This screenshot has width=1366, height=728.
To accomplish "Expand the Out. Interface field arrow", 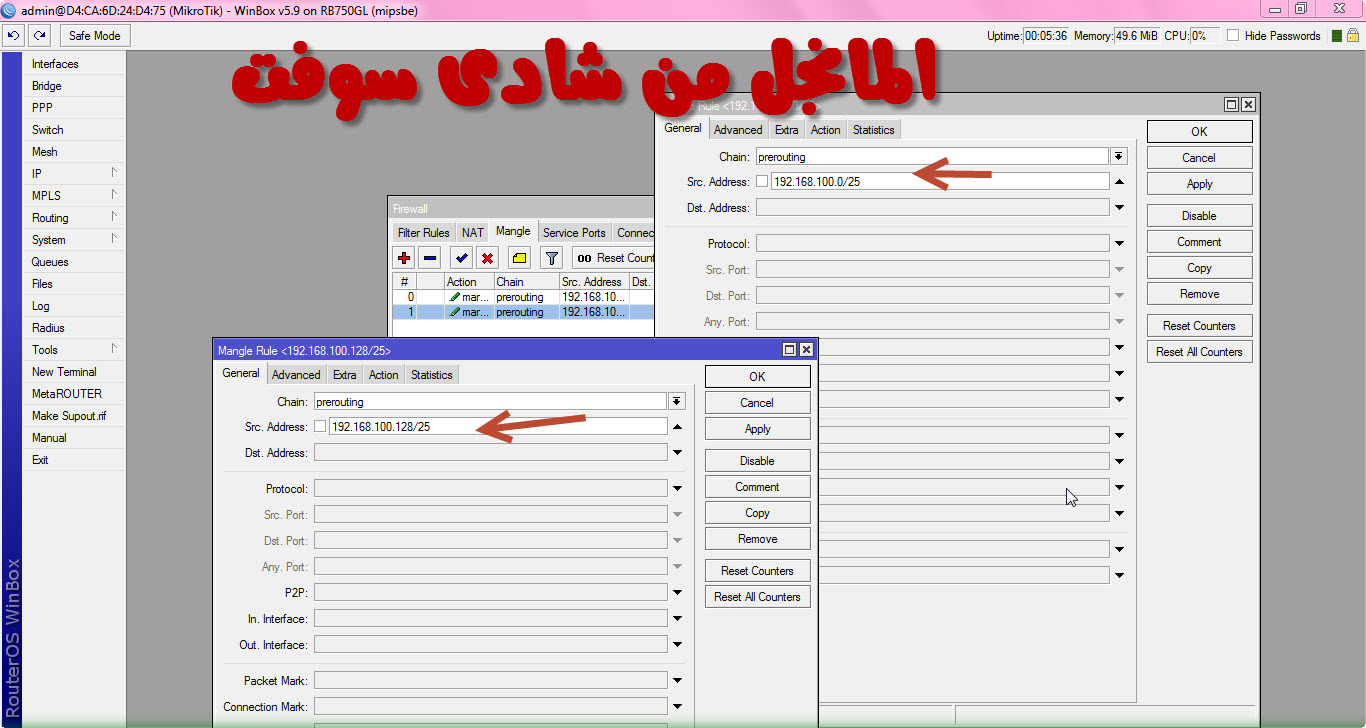I will point(677,645).
